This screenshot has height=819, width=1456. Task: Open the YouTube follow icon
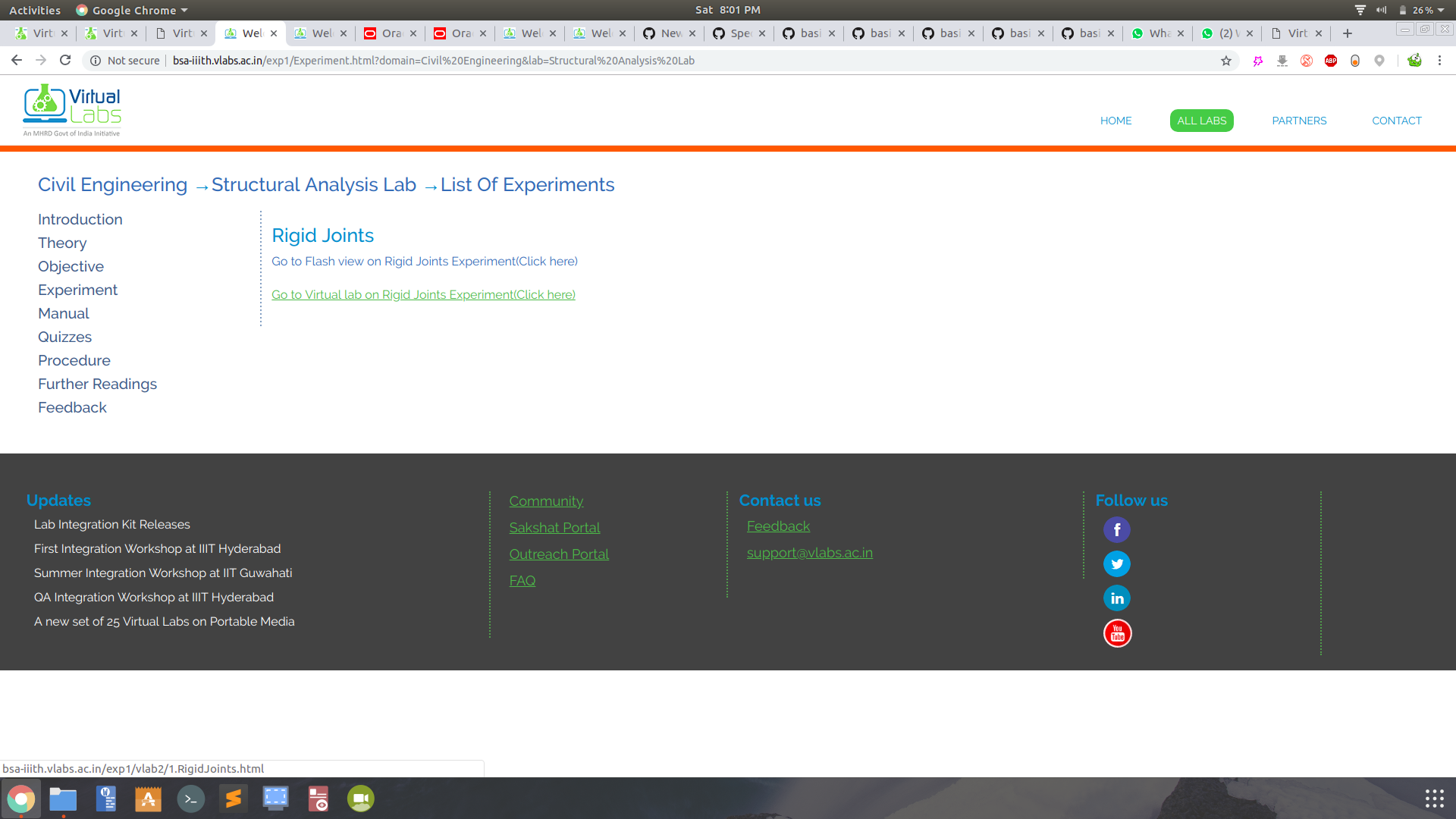(1117, 633)
